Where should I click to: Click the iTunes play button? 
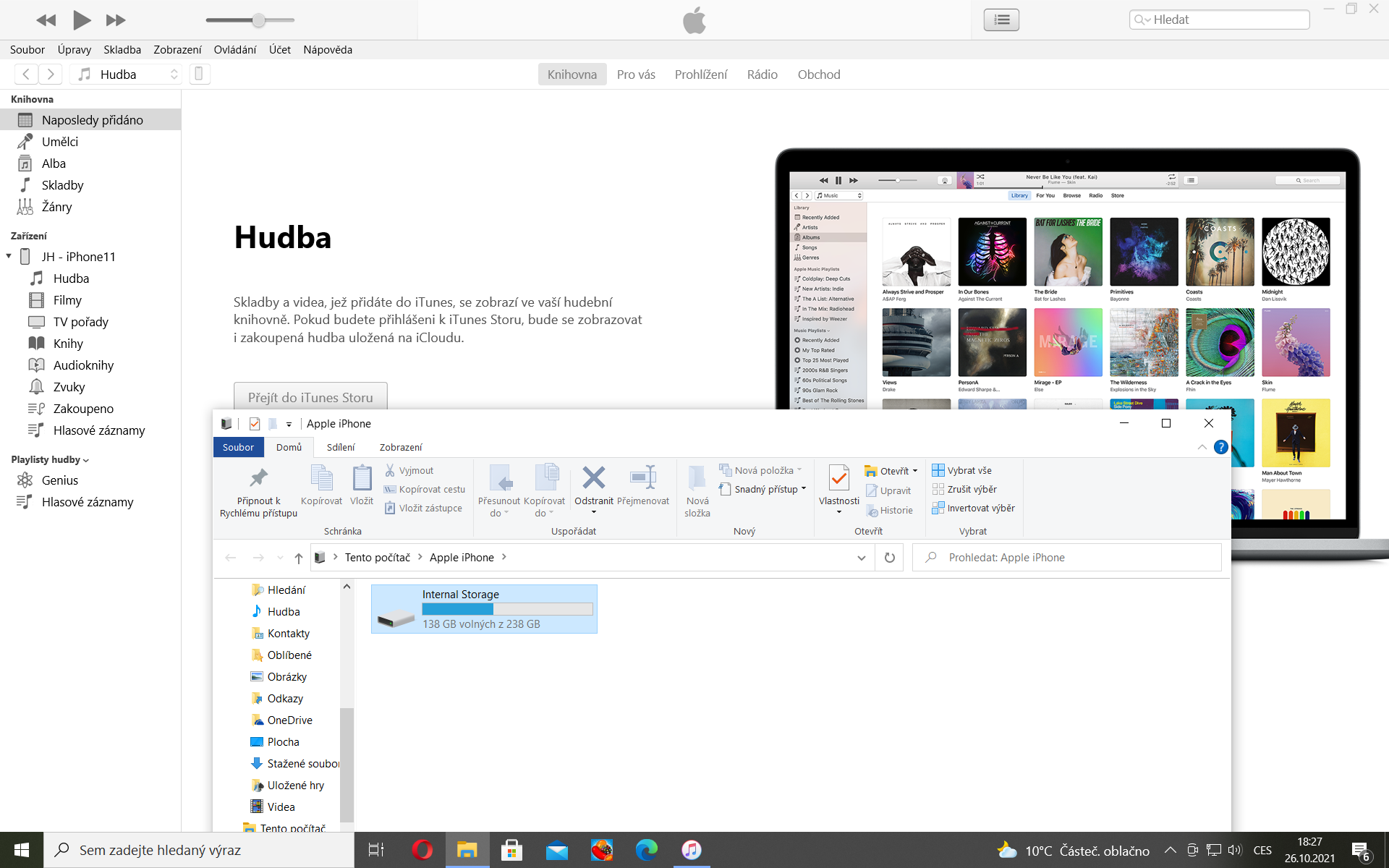(82, 20)
